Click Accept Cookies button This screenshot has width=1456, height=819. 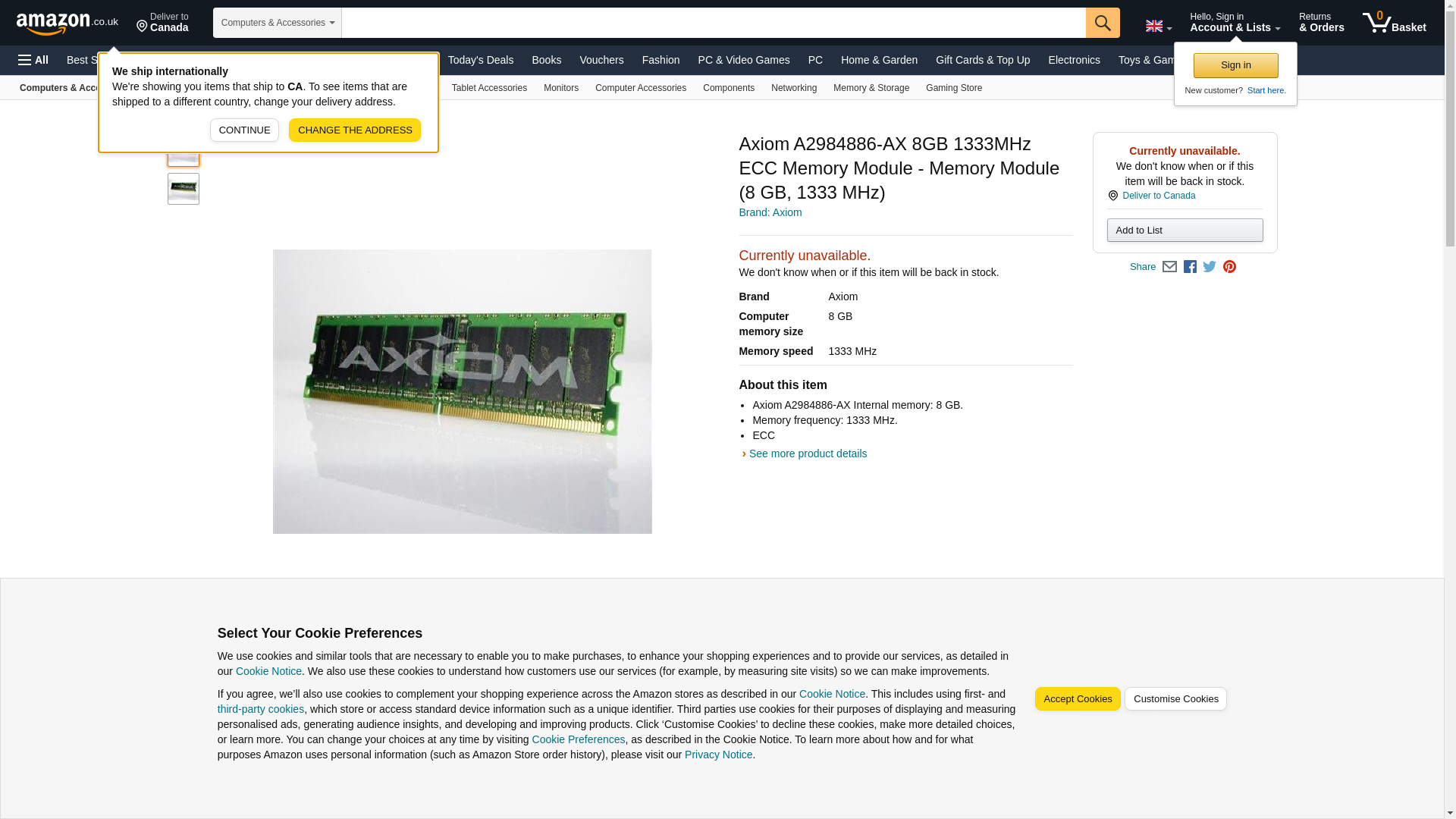coord(1077,698)
